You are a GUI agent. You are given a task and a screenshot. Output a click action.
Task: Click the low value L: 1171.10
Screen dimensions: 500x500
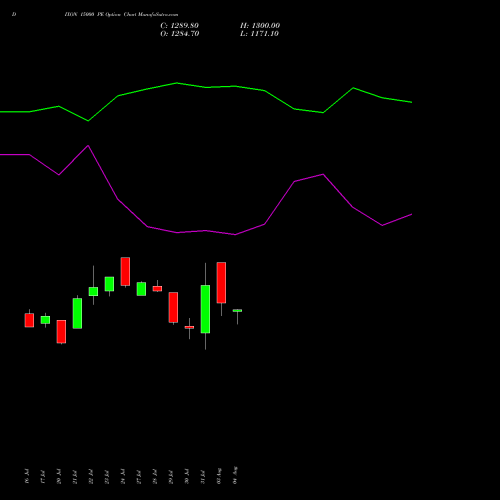(259, 34)
